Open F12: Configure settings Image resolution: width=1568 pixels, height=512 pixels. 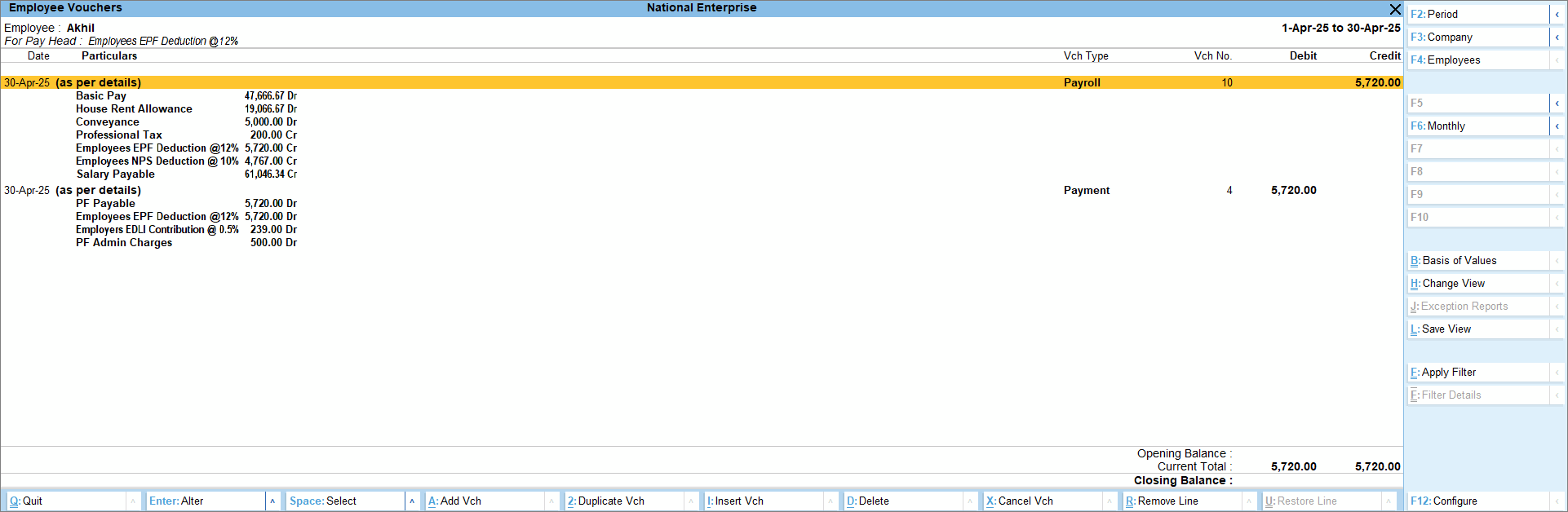pyautogui.click(x=1477, y=501)
